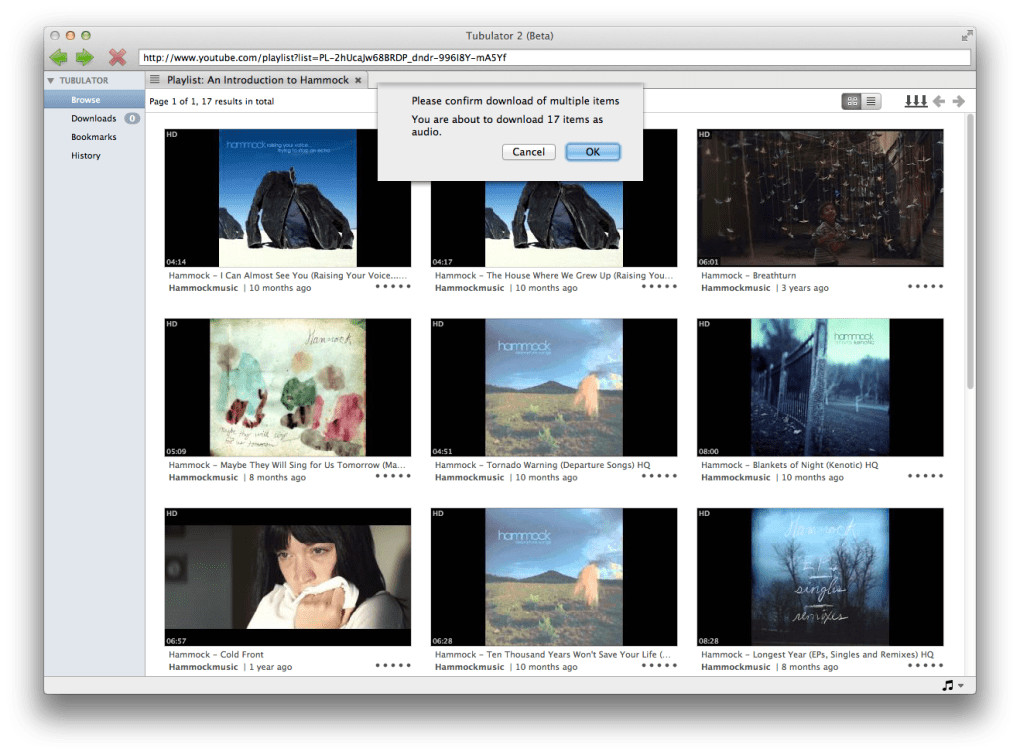This screenshot has width=1020, height=755.
Task: Open the Breathturn video thumbnail
Action: pyautogui.click(x=820, y=198)
